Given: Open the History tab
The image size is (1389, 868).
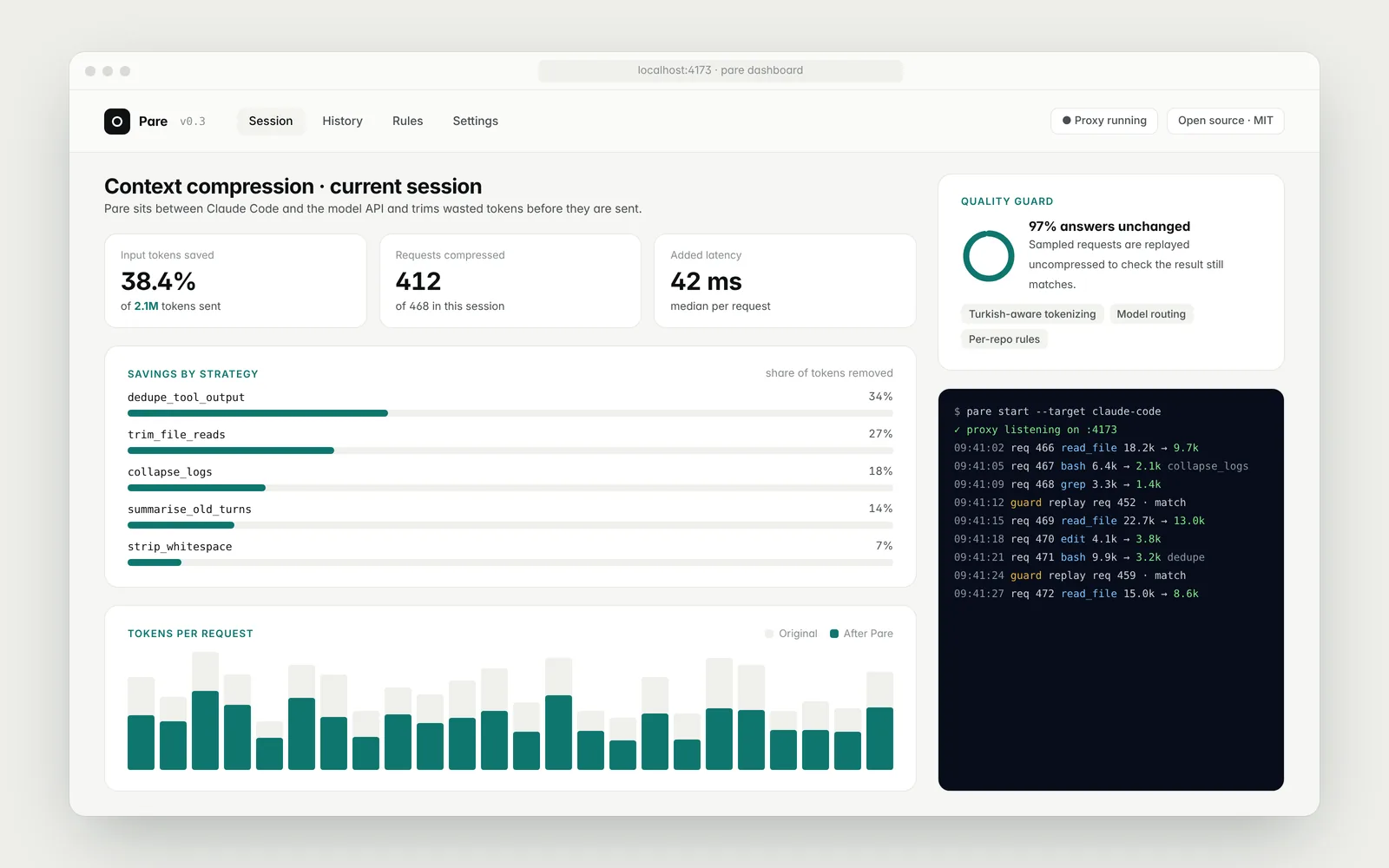Looking at the screenshot, I should click(x=342, y=122).
